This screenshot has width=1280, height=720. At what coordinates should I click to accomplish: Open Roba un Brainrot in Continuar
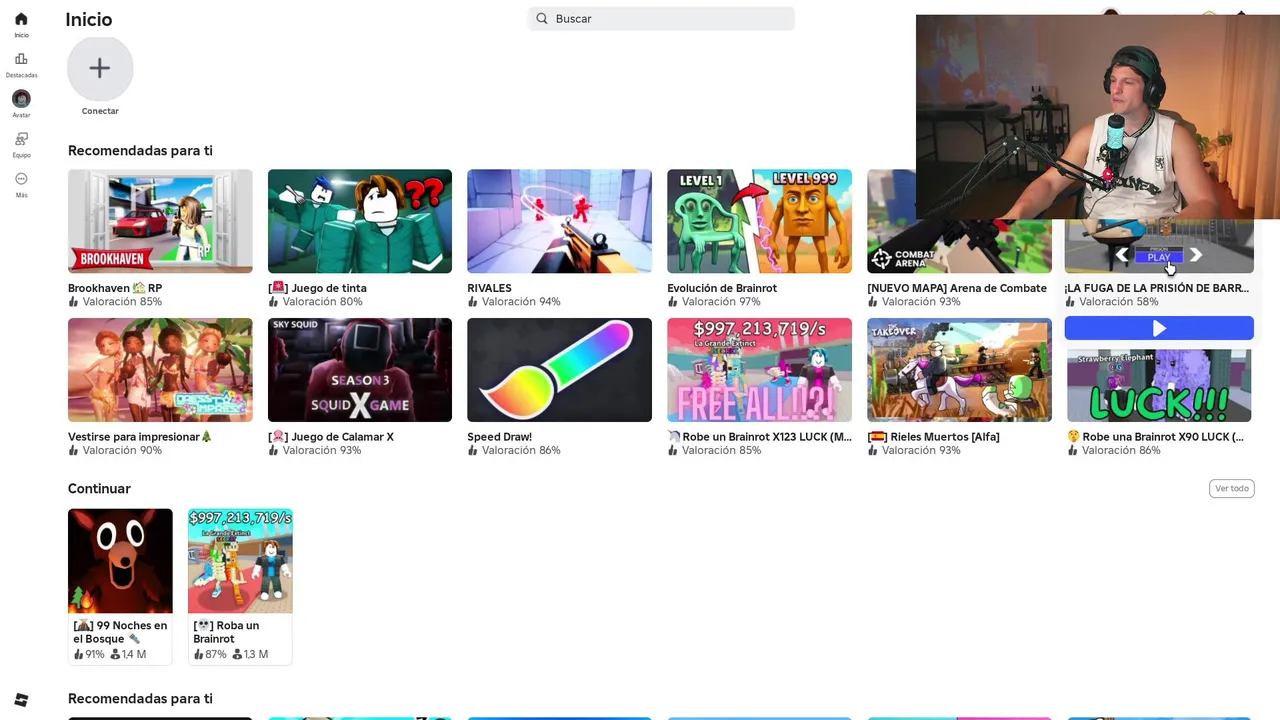(240, 561)
